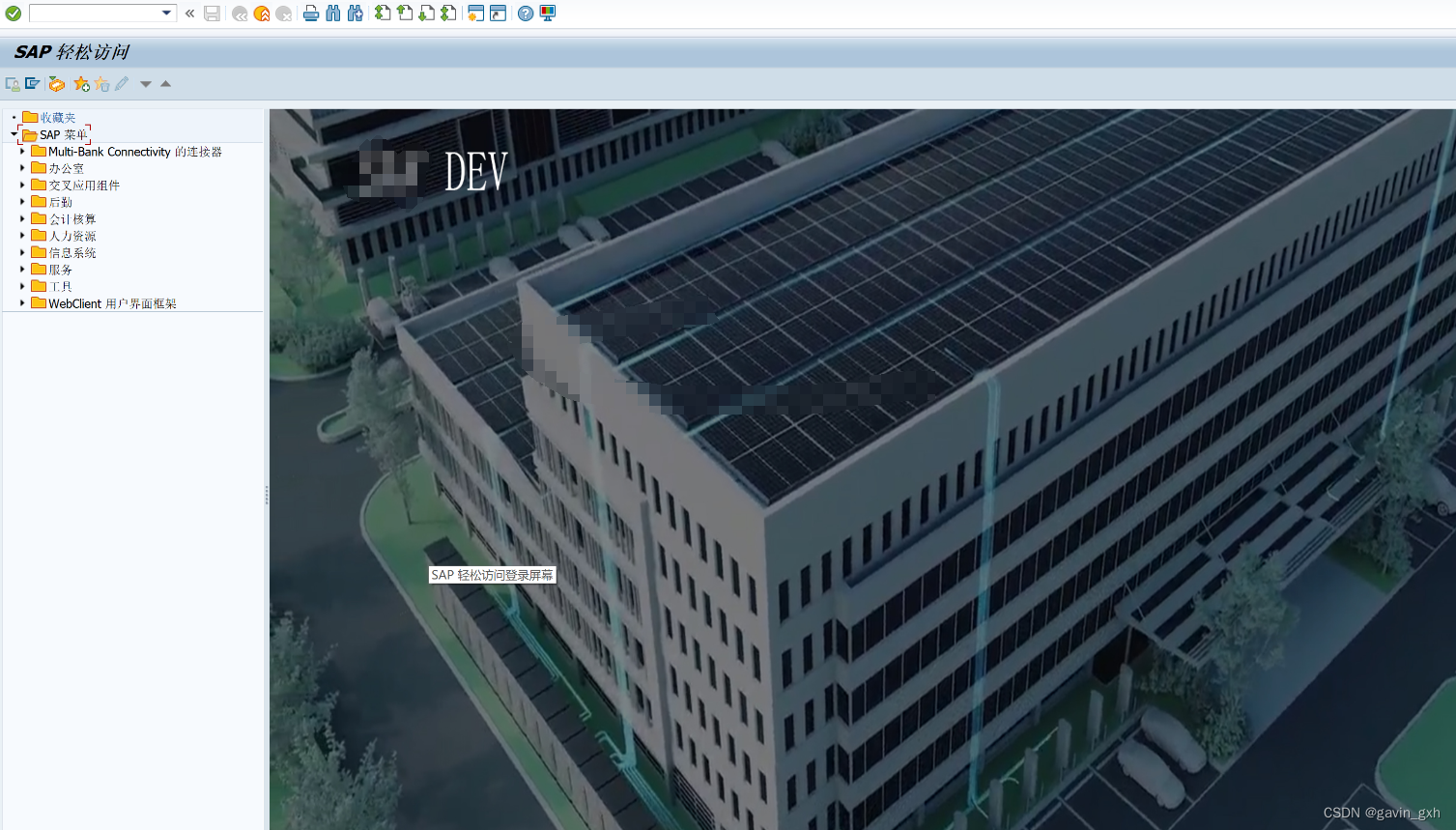The width and height of the screenshot is (1456, 830).
Task: Collapse the command field with the double chevron
Action: 189,14
